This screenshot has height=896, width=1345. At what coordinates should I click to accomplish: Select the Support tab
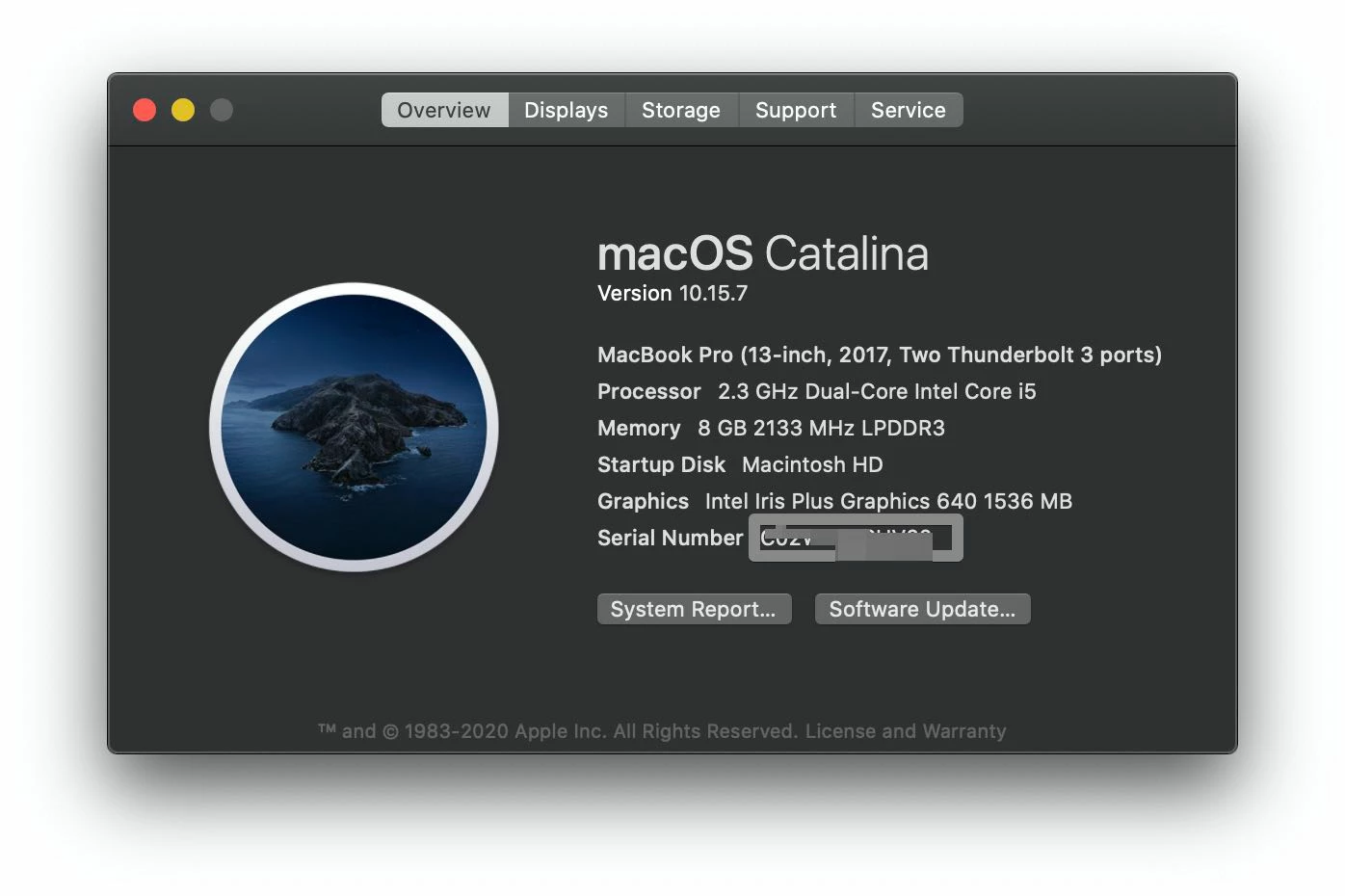click(796, 110)
